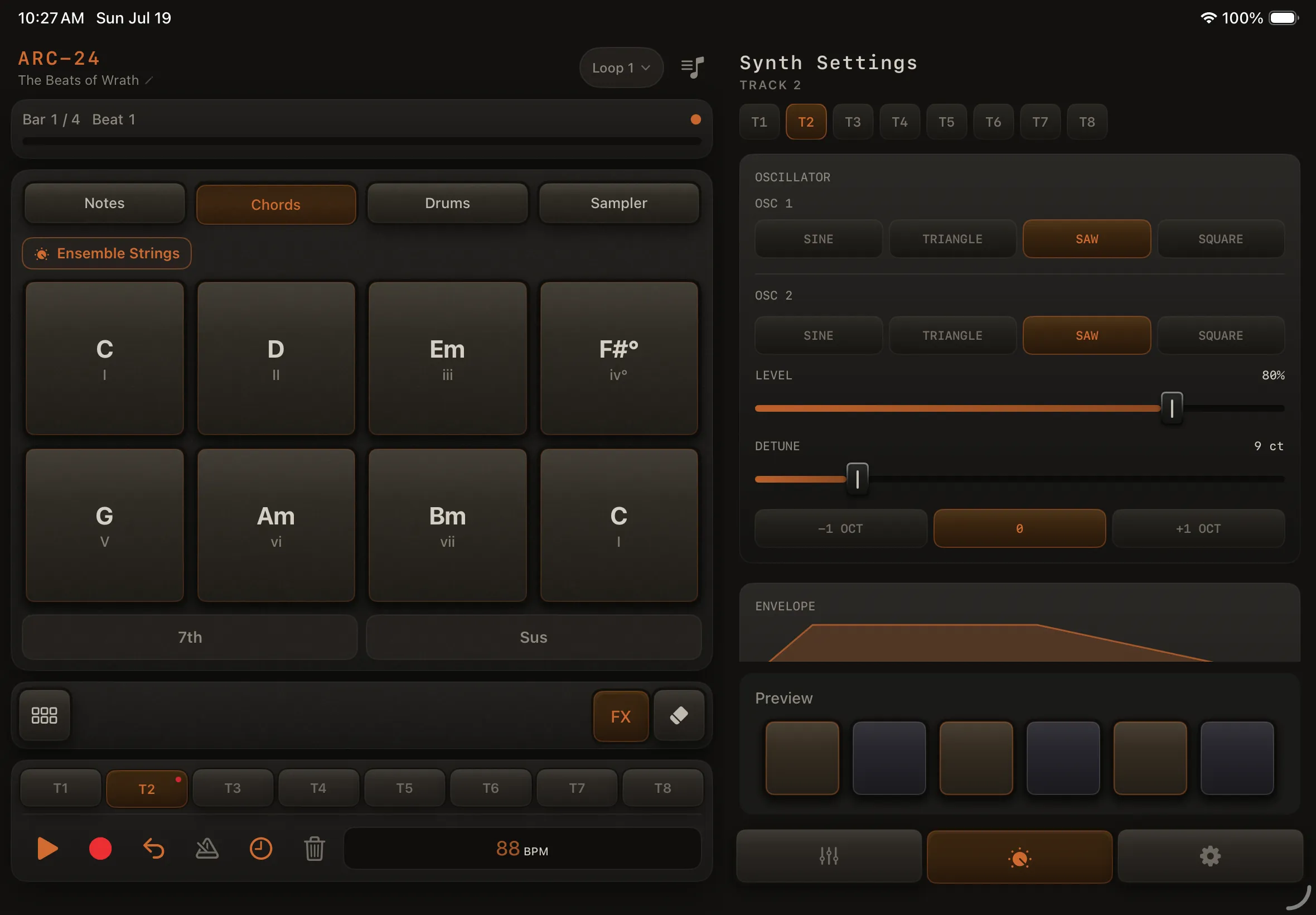Tap the 88 BPM tempo field

(522, 849)
